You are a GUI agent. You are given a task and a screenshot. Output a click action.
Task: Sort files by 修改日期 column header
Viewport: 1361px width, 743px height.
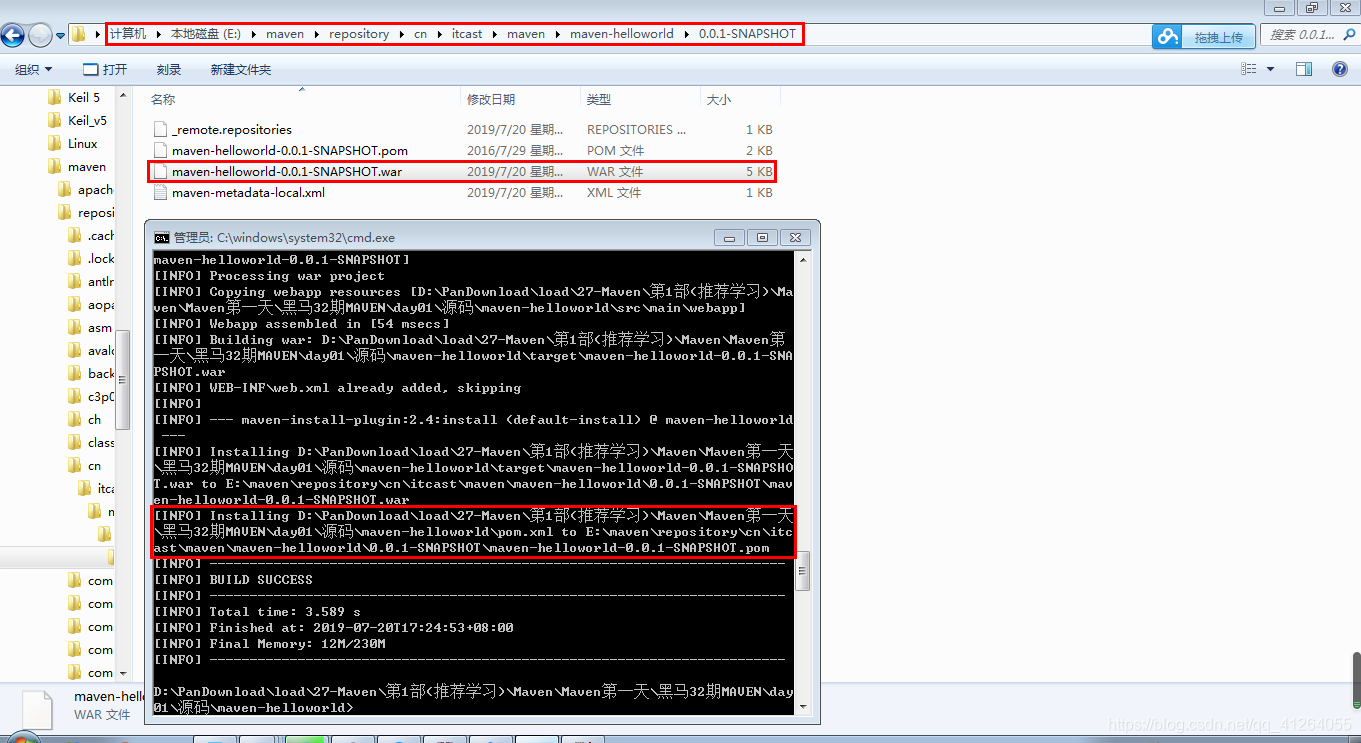pos(491,100)
